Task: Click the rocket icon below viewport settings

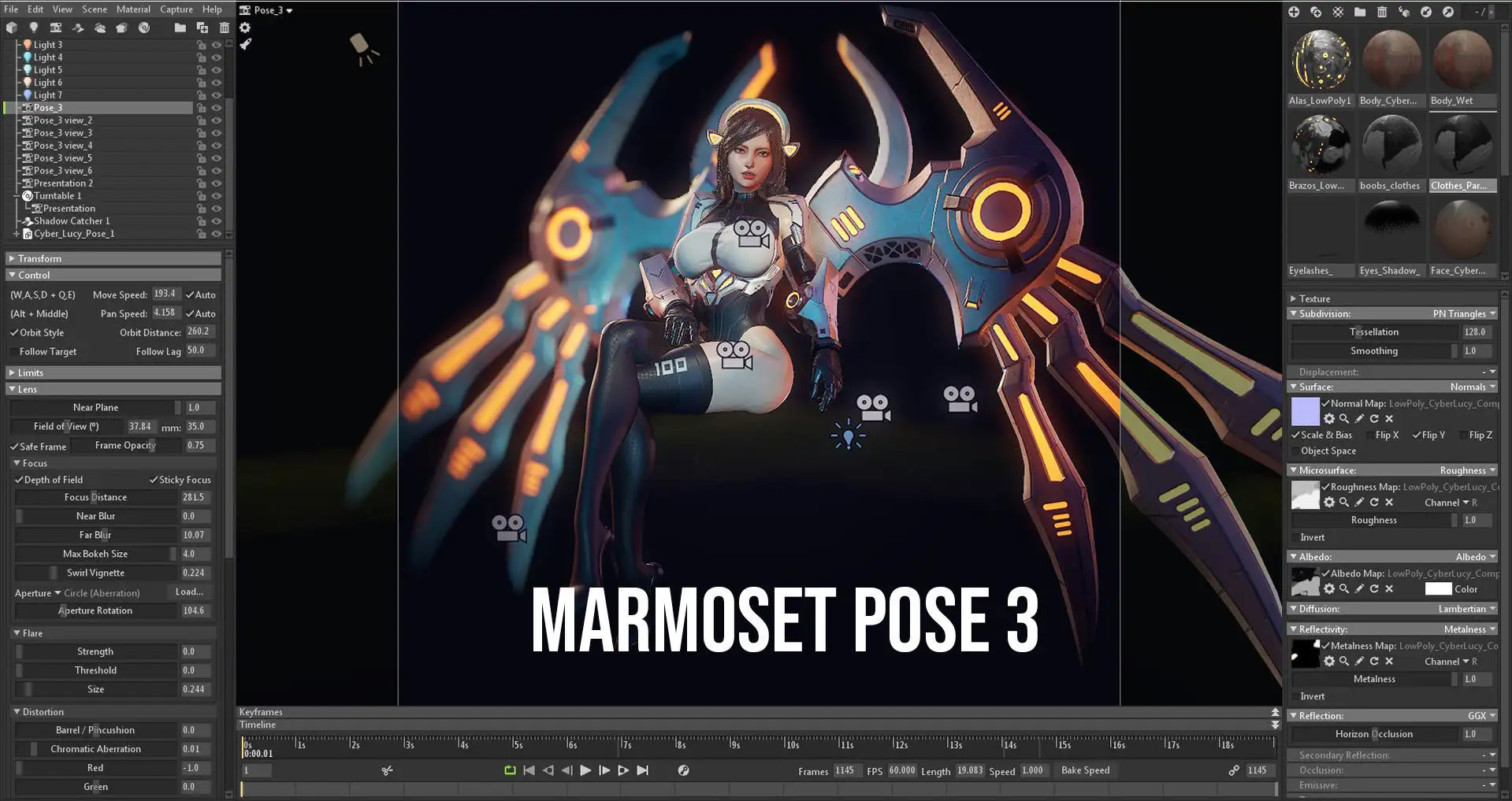Action: pyautogui.click(x=245, y=44)
